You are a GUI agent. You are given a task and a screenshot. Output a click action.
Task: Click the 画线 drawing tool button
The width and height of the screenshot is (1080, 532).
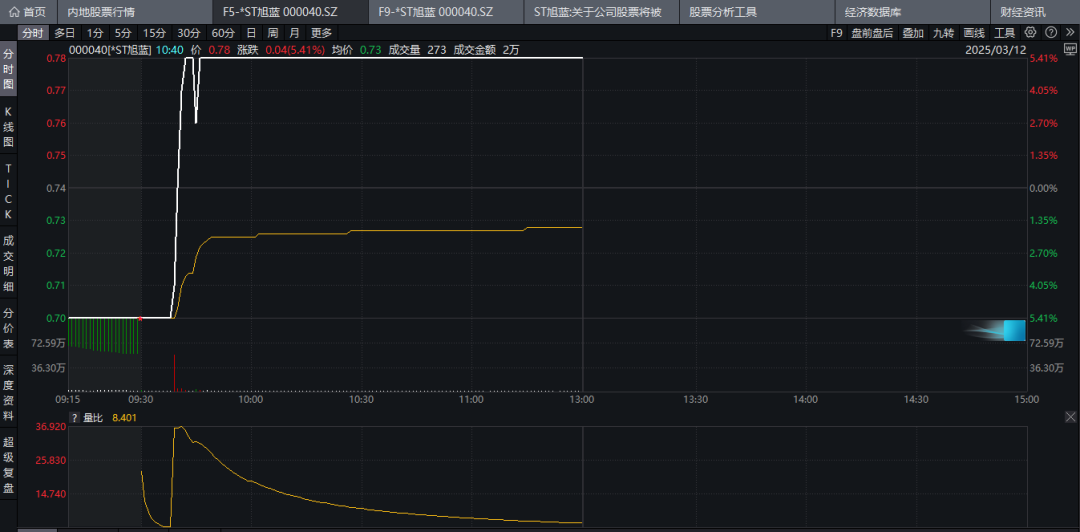coord(973,33)
